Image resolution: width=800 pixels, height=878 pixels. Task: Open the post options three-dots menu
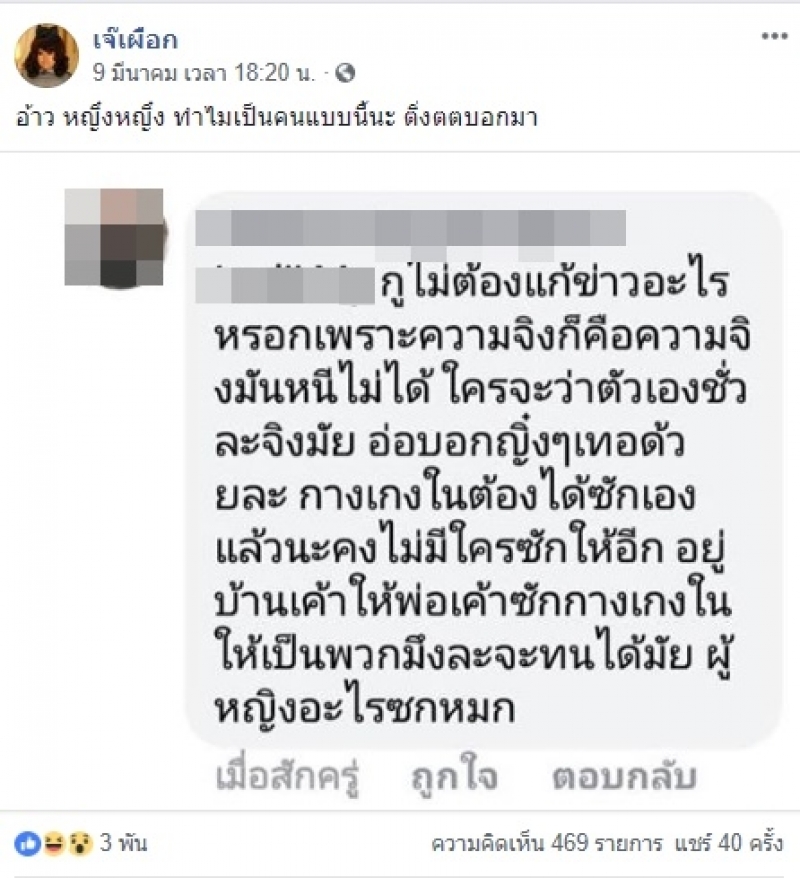point(774,36)
